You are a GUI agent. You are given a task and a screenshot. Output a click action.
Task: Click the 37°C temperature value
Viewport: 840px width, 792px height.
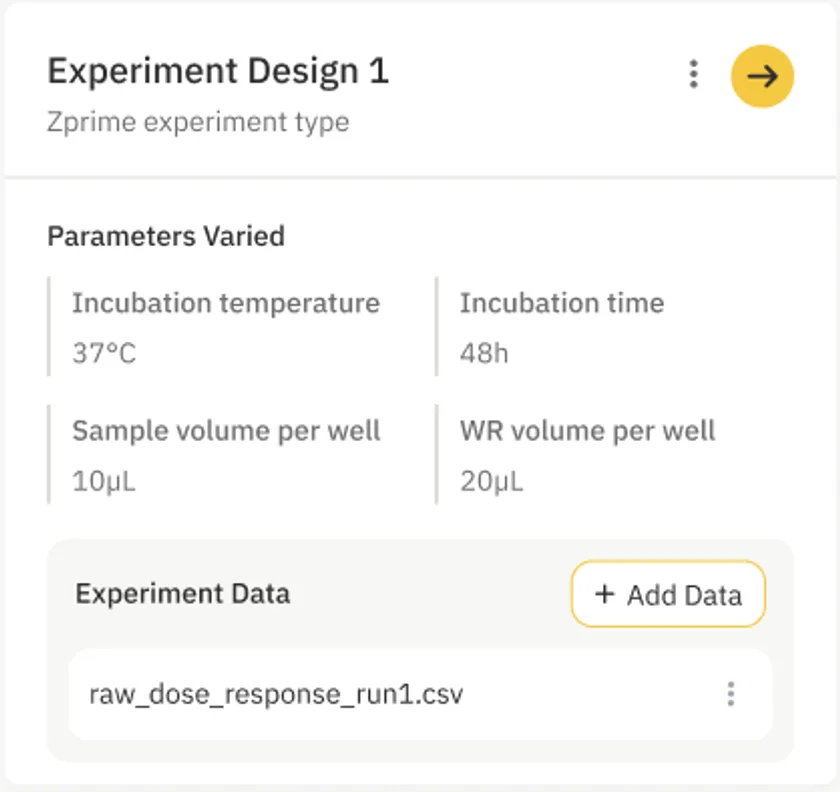pyautogui.click(x=104, y=353)
